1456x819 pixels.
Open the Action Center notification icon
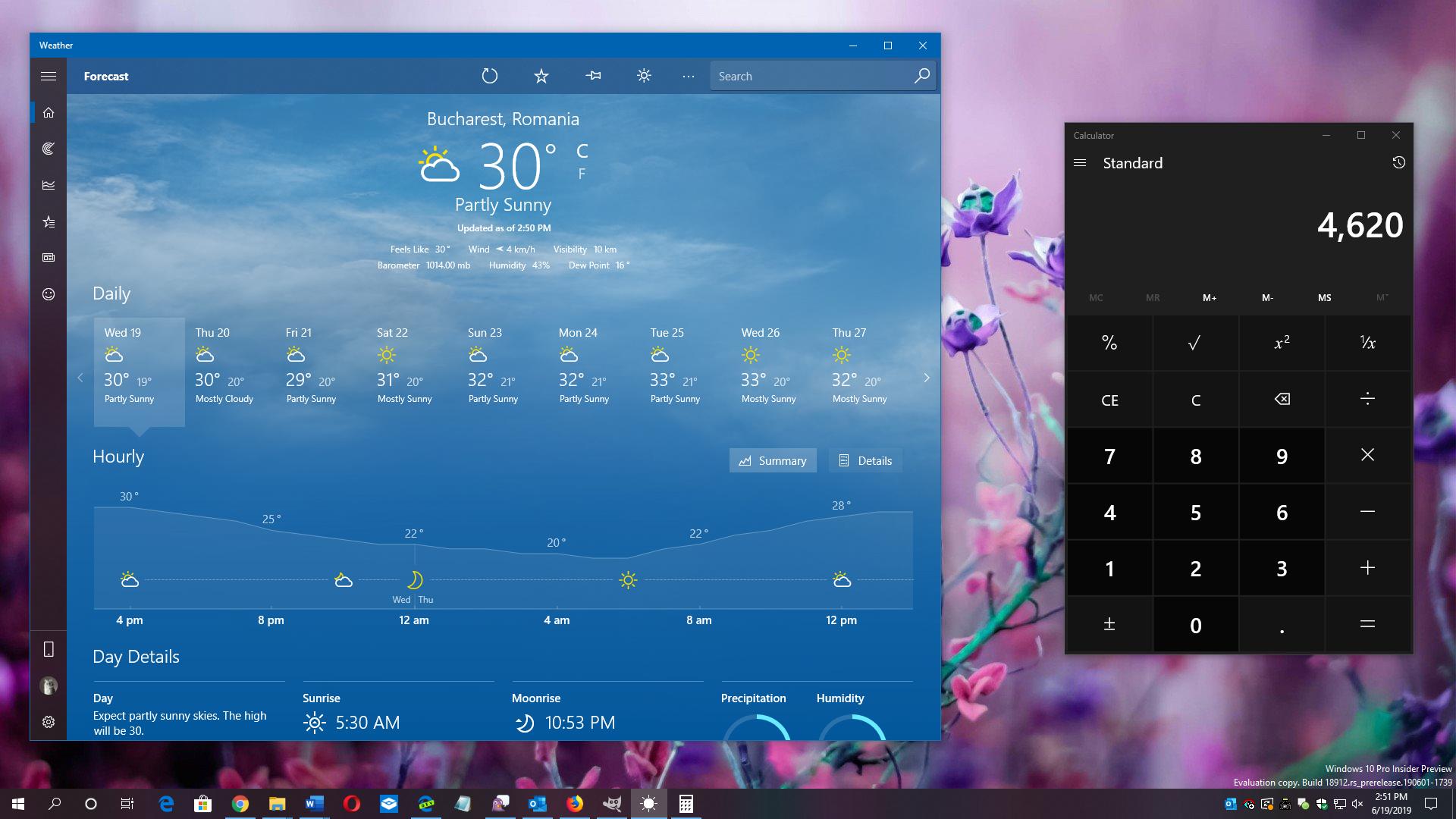click(x=1431, y=804)
